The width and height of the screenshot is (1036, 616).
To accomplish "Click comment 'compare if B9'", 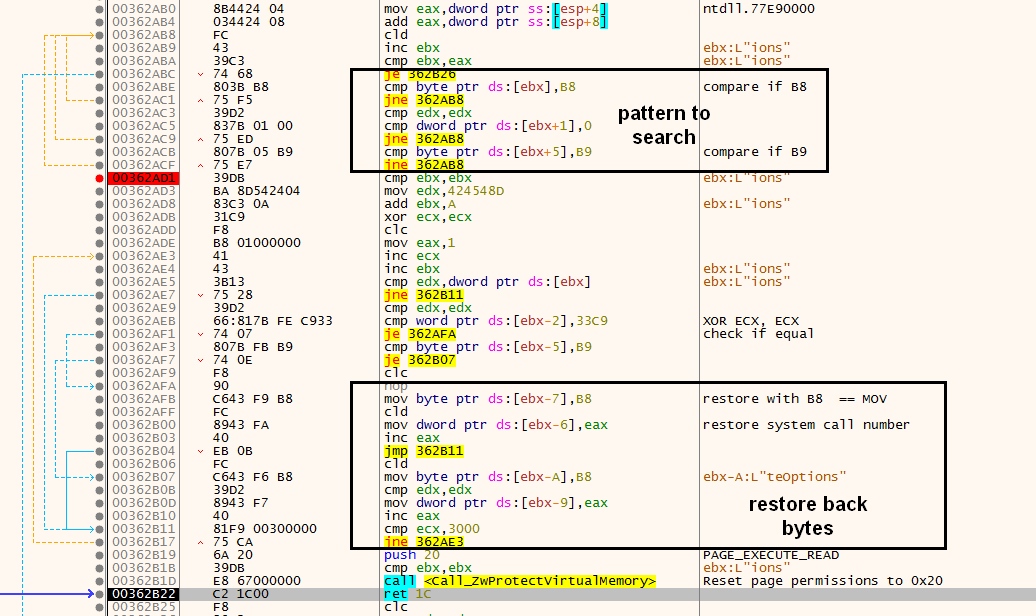I will click(x=755, y=152).
